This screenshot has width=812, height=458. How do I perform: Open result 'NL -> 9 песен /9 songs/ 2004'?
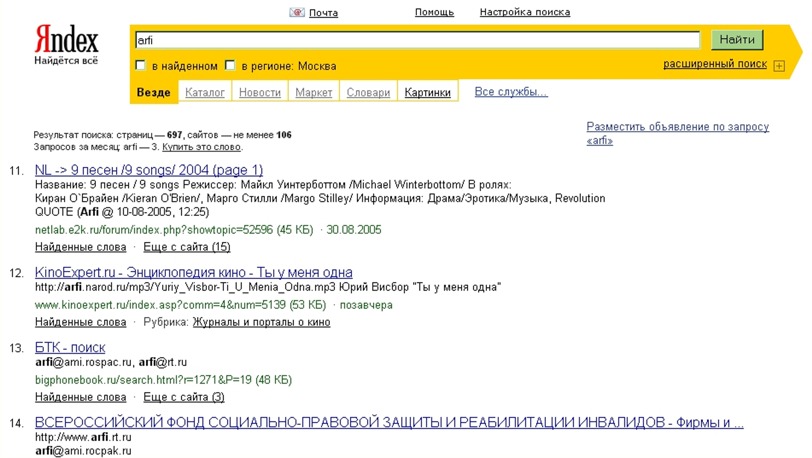click(149, 170)
